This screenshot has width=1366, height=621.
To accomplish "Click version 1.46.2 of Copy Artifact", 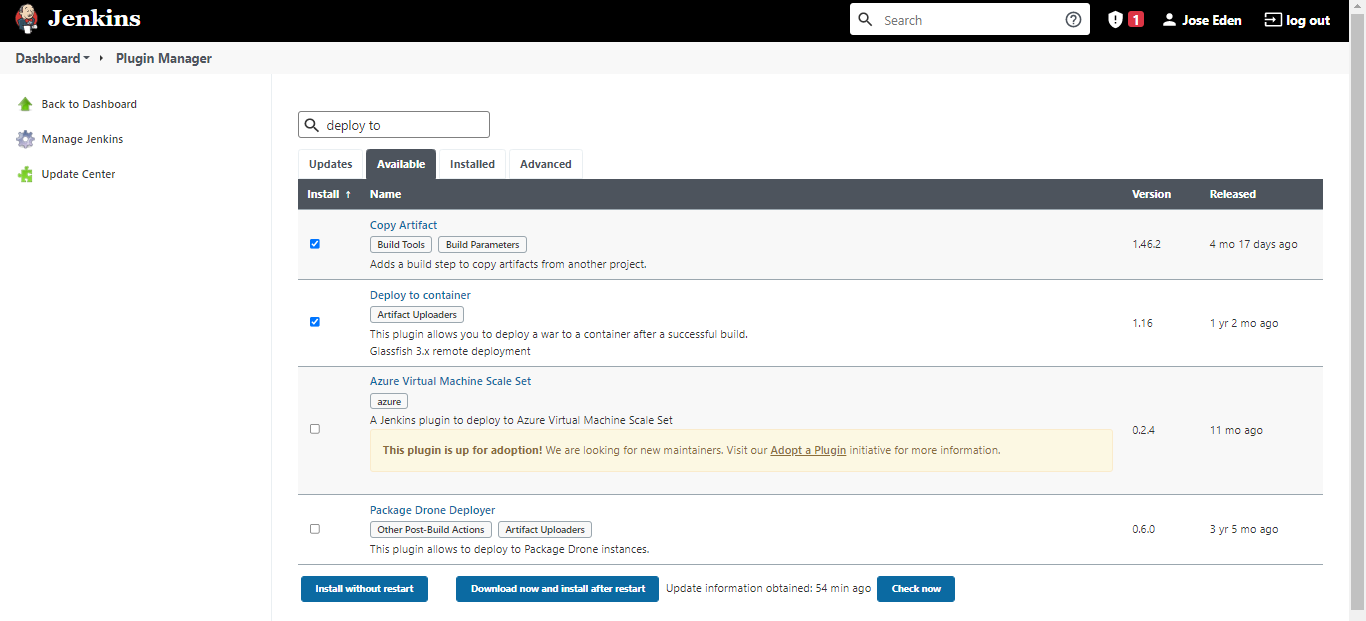I will pos(1146,244).
